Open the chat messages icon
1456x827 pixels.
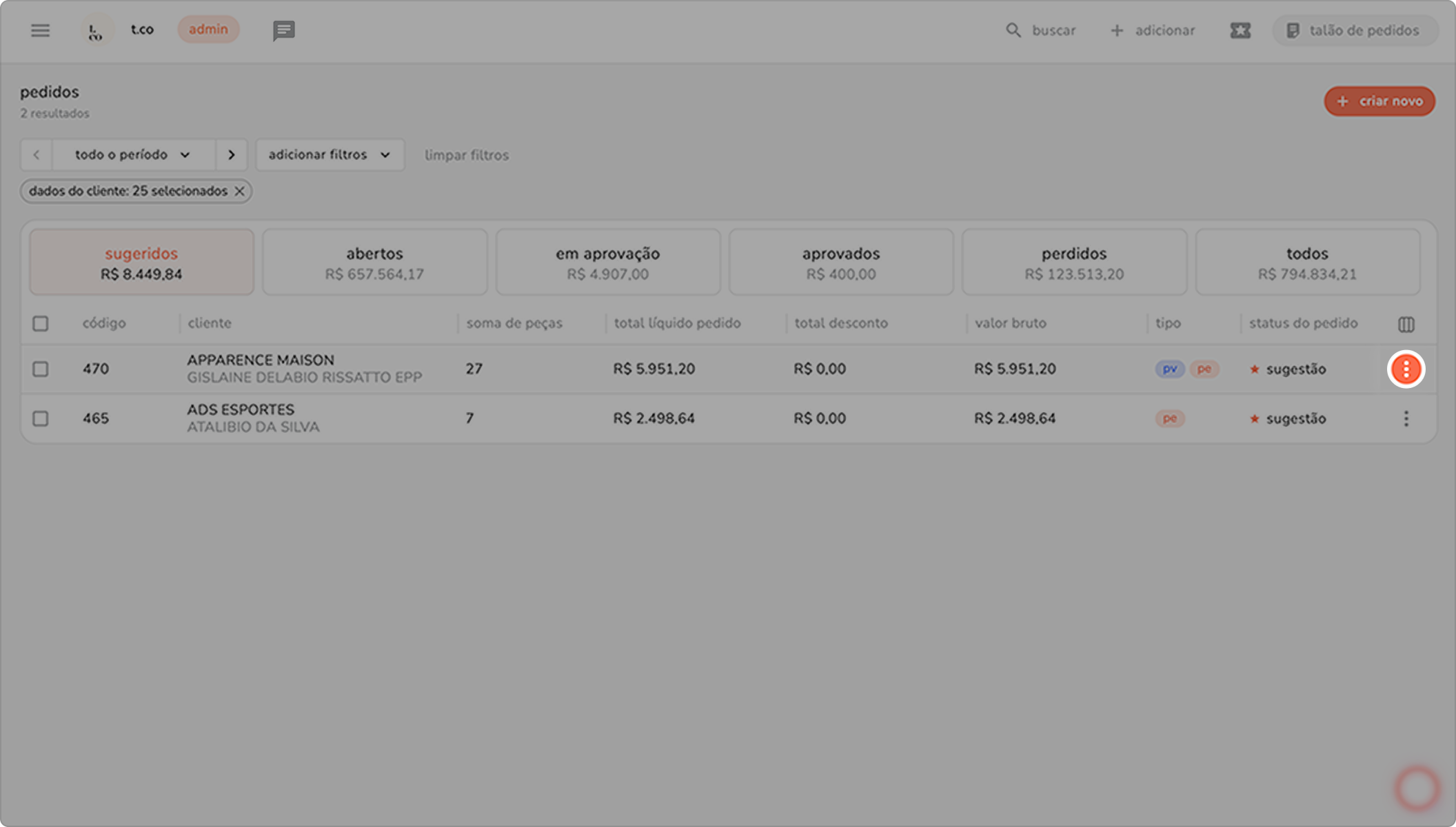pyautogui.click(x=283, y=30)
